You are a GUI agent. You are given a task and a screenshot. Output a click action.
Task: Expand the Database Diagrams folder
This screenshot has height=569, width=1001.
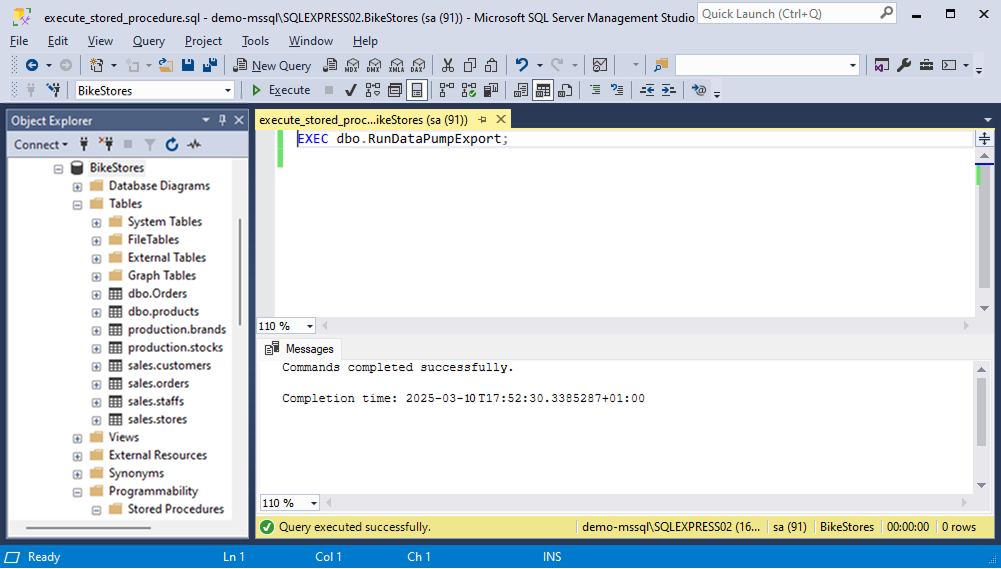(x=77, y=187)
